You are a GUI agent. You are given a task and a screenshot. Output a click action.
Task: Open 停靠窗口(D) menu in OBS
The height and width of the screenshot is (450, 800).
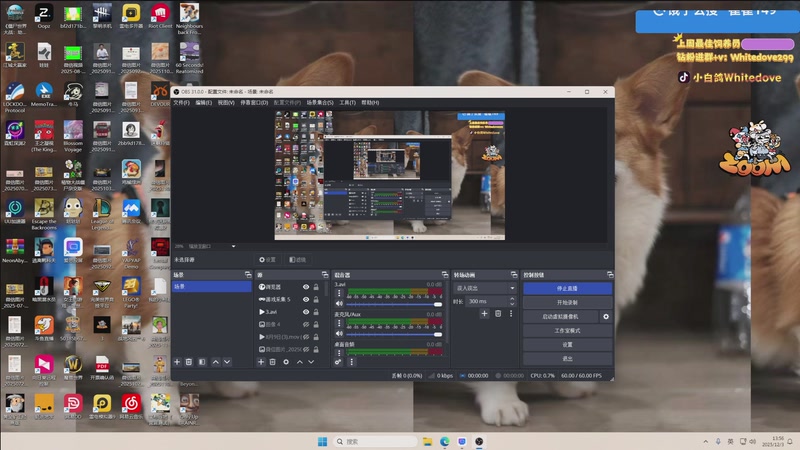[254, 103]
